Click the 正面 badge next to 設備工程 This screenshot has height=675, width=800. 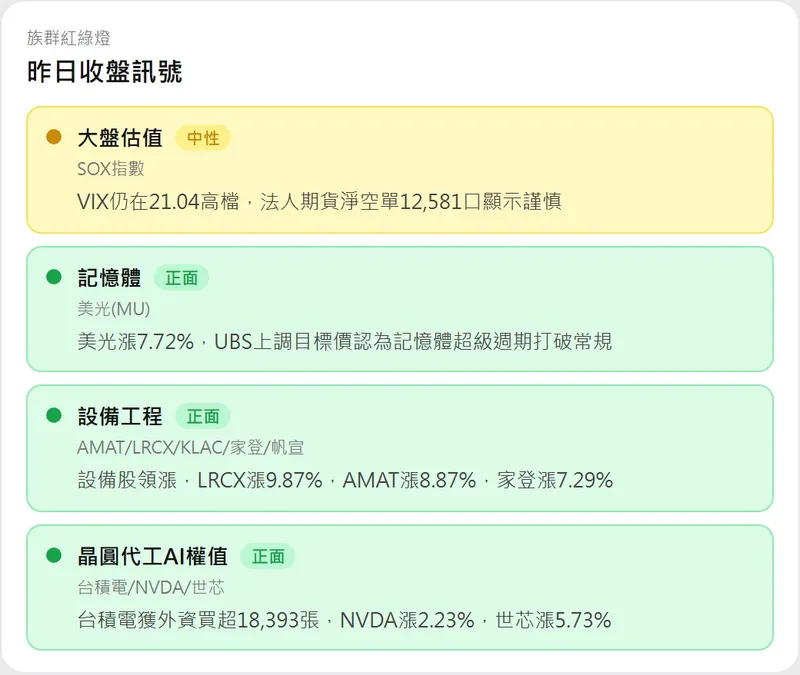tap(203, 416)
